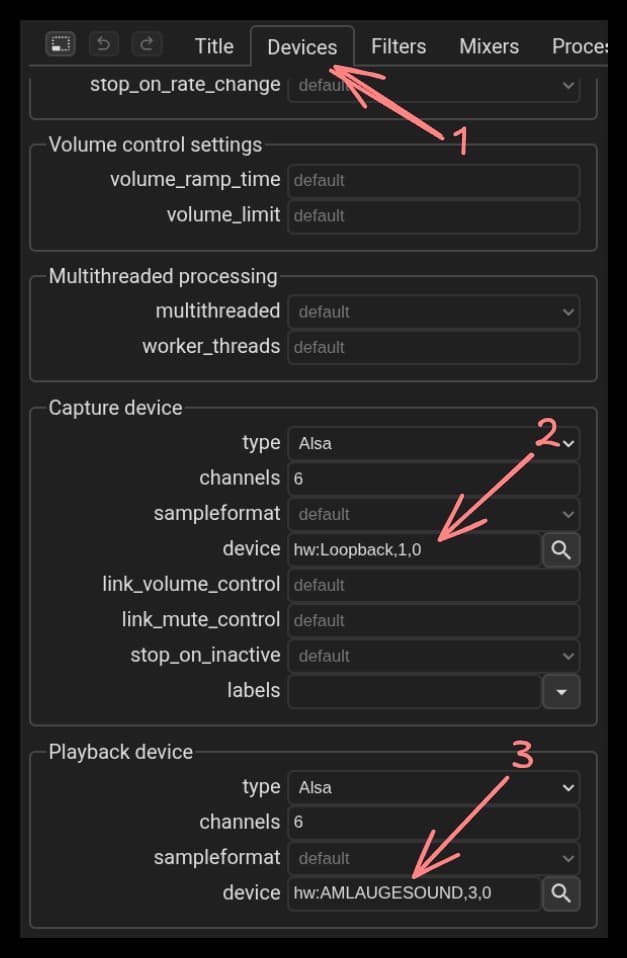Click the redo arrow icon

click(147, 44)
